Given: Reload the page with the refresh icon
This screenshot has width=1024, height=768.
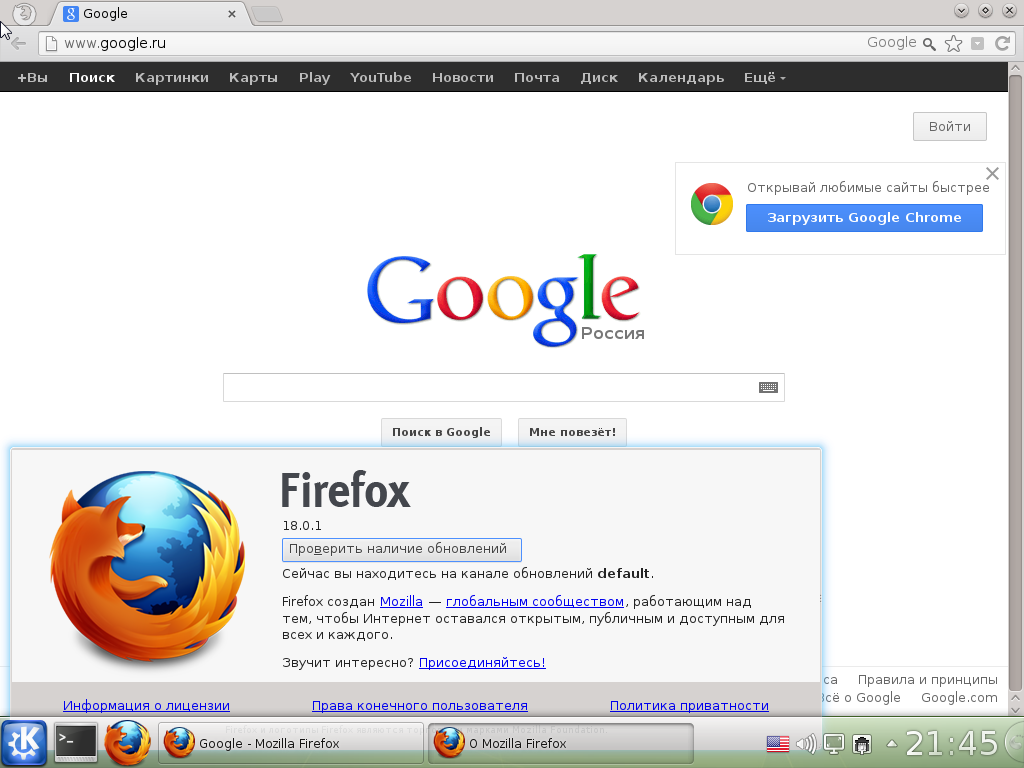Looking at the screenshot, I should [x=1002, y=43].
